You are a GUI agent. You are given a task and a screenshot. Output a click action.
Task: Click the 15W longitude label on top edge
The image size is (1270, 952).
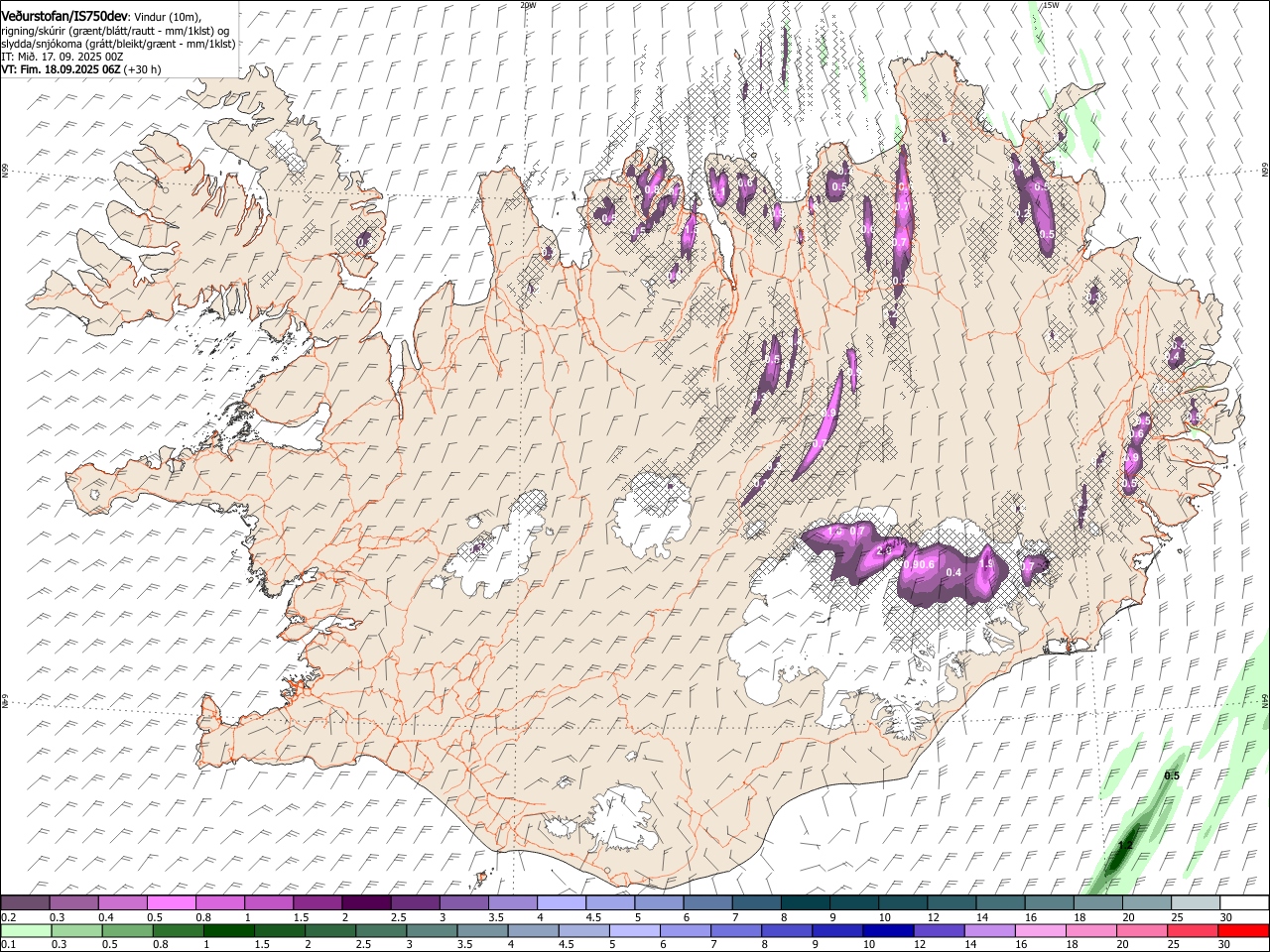click(x=1052, y=5)
